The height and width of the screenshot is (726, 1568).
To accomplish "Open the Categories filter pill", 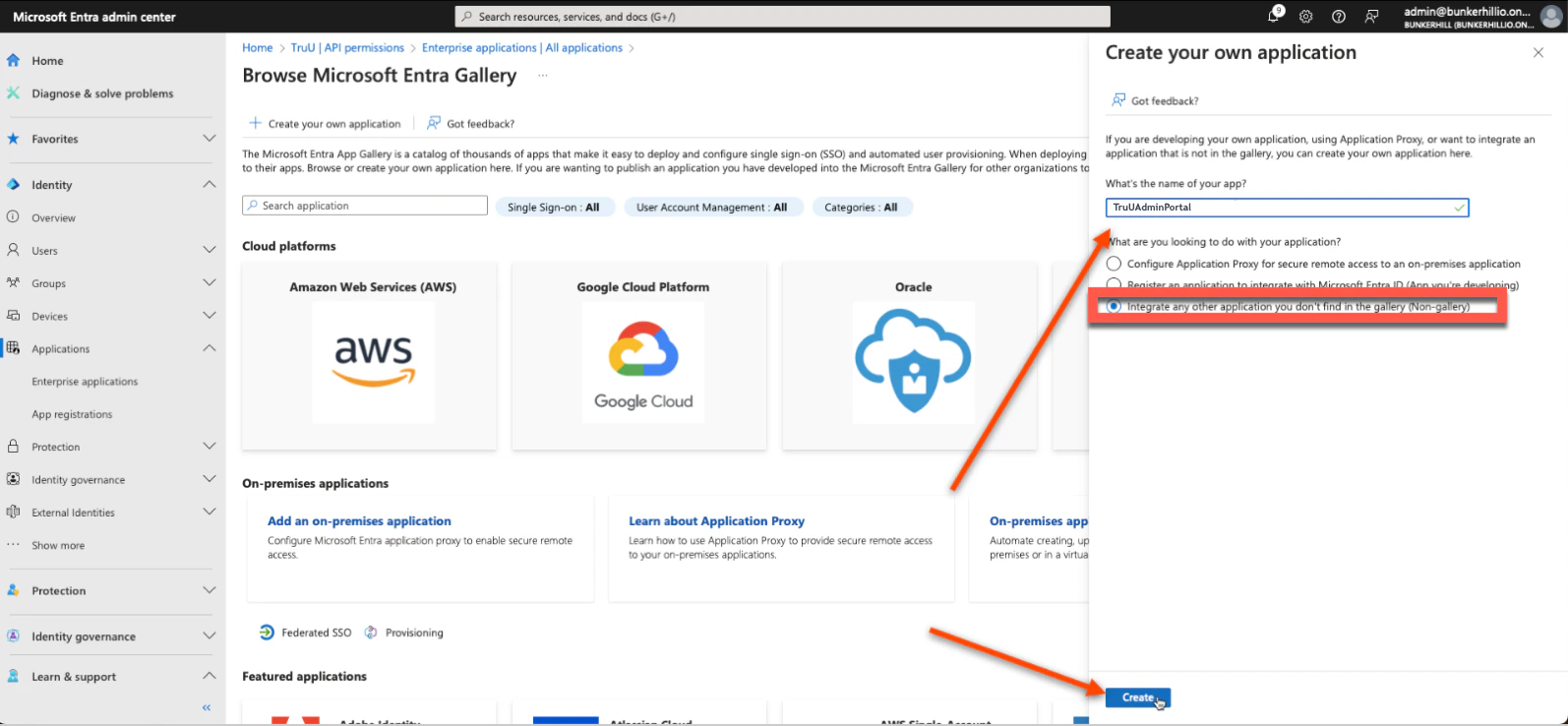I will (x=862, y=207).
